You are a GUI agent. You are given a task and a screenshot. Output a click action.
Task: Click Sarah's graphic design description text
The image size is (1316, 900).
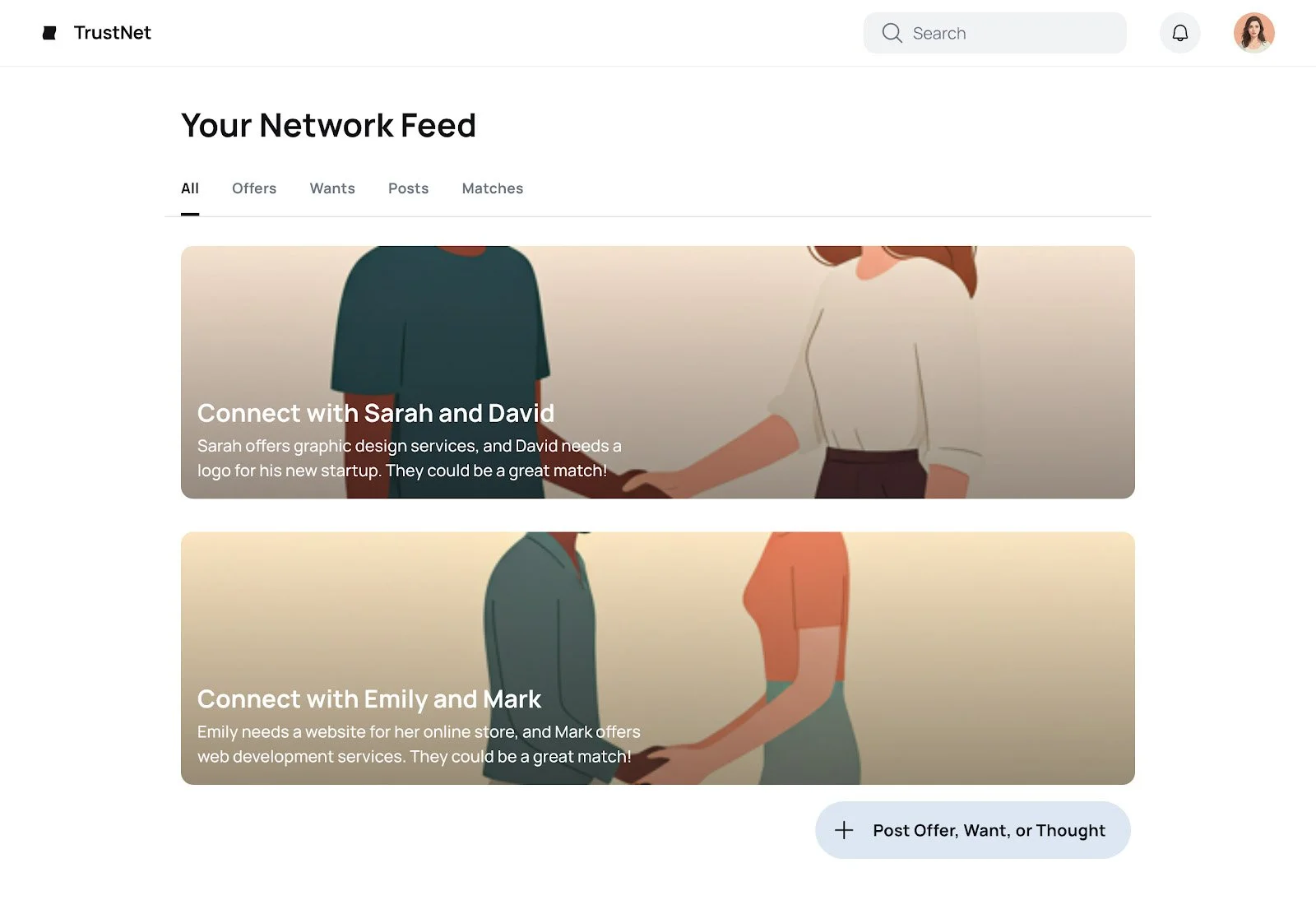(410, 458)
